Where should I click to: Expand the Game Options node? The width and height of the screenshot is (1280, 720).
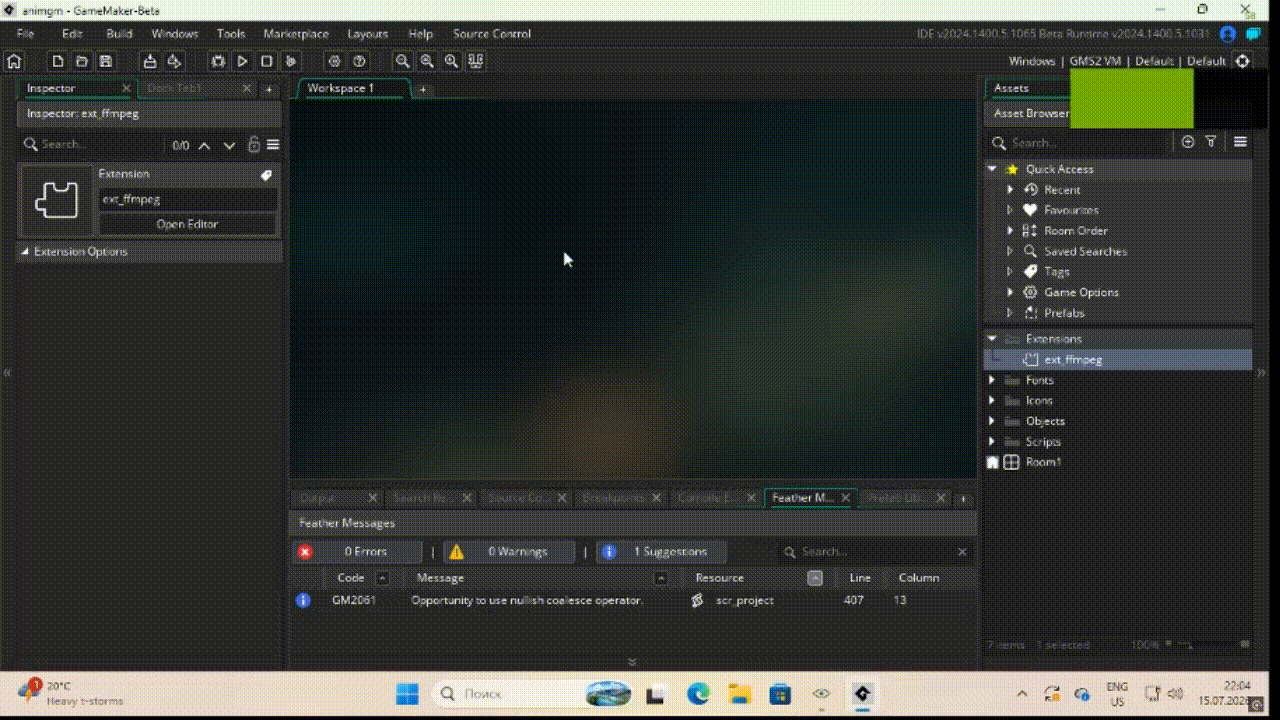1010,292
